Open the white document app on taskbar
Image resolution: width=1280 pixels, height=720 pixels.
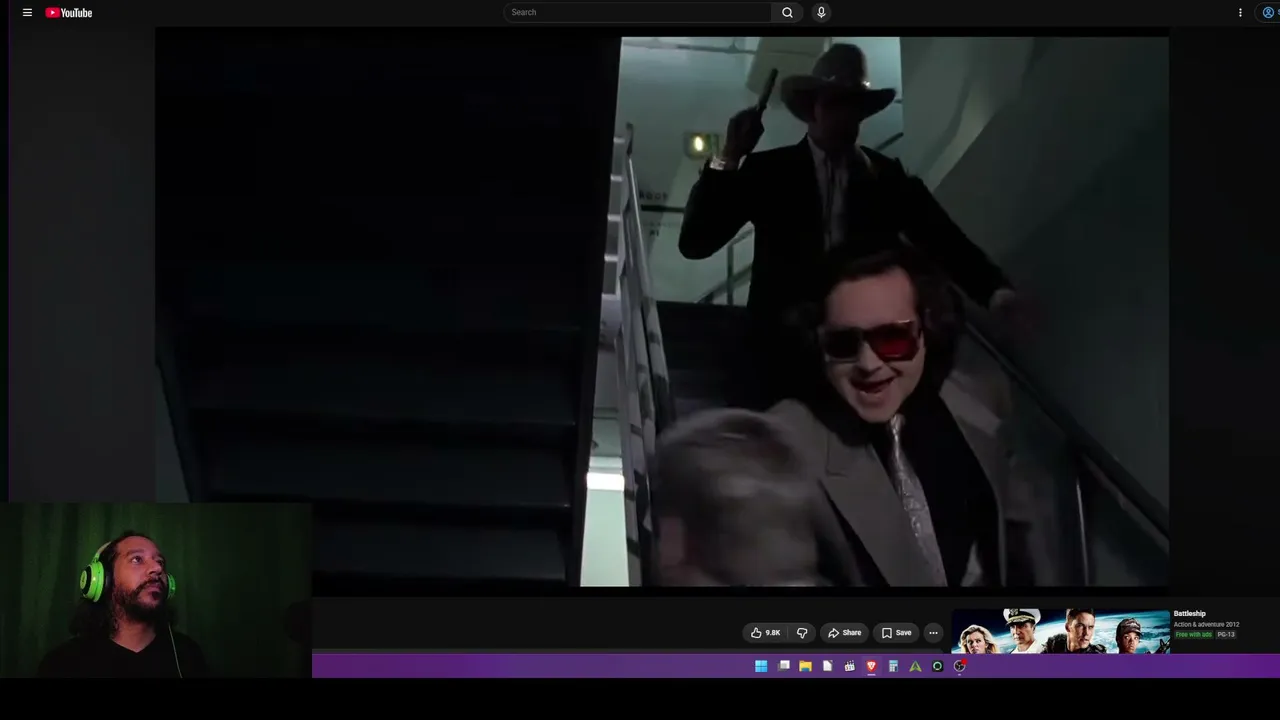(827, 666)
